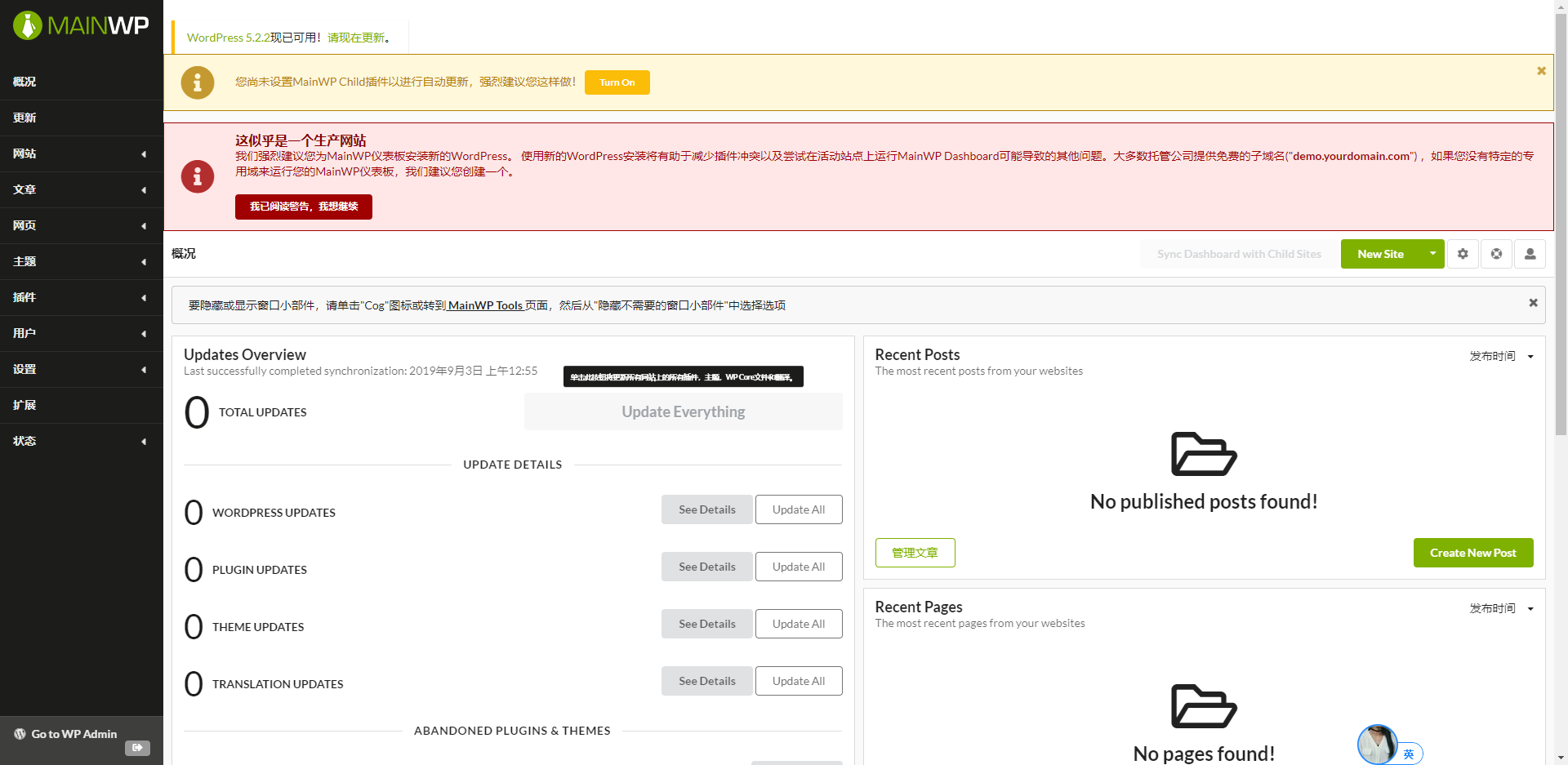Screen dimensions: 1568x765
Task: Click the empty folder icon in Recent Posts
Action: [1204, 454]
